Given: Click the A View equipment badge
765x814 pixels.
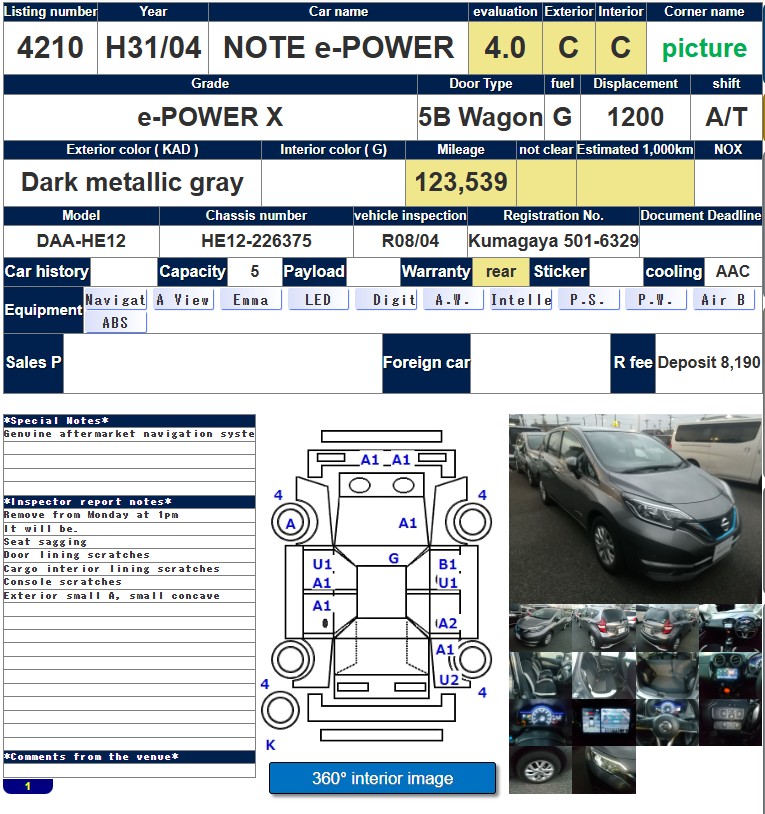Looking at the screenshot, I should click(183, 300).
